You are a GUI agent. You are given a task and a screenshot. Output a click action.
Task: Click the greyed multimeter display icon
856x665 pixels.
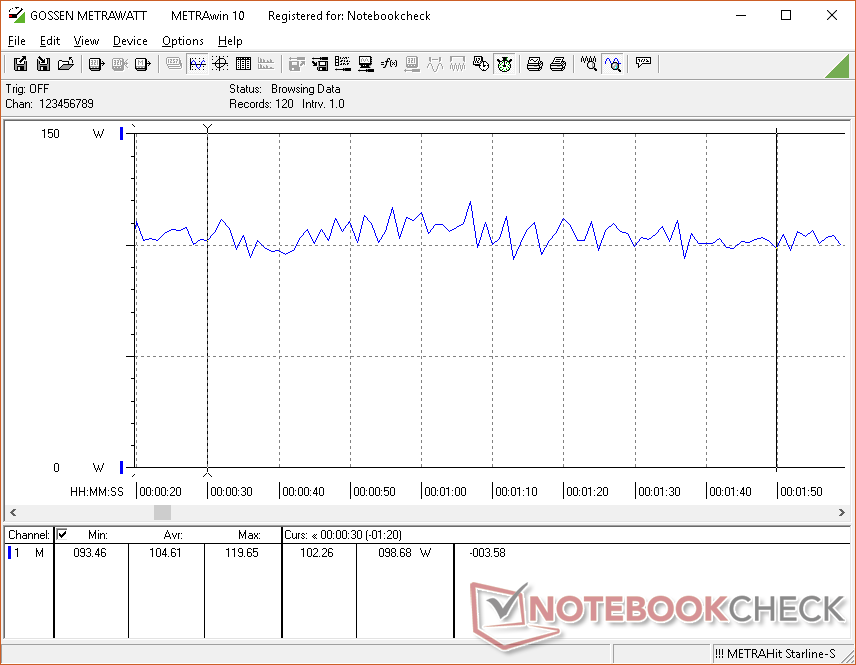[174, 64]
